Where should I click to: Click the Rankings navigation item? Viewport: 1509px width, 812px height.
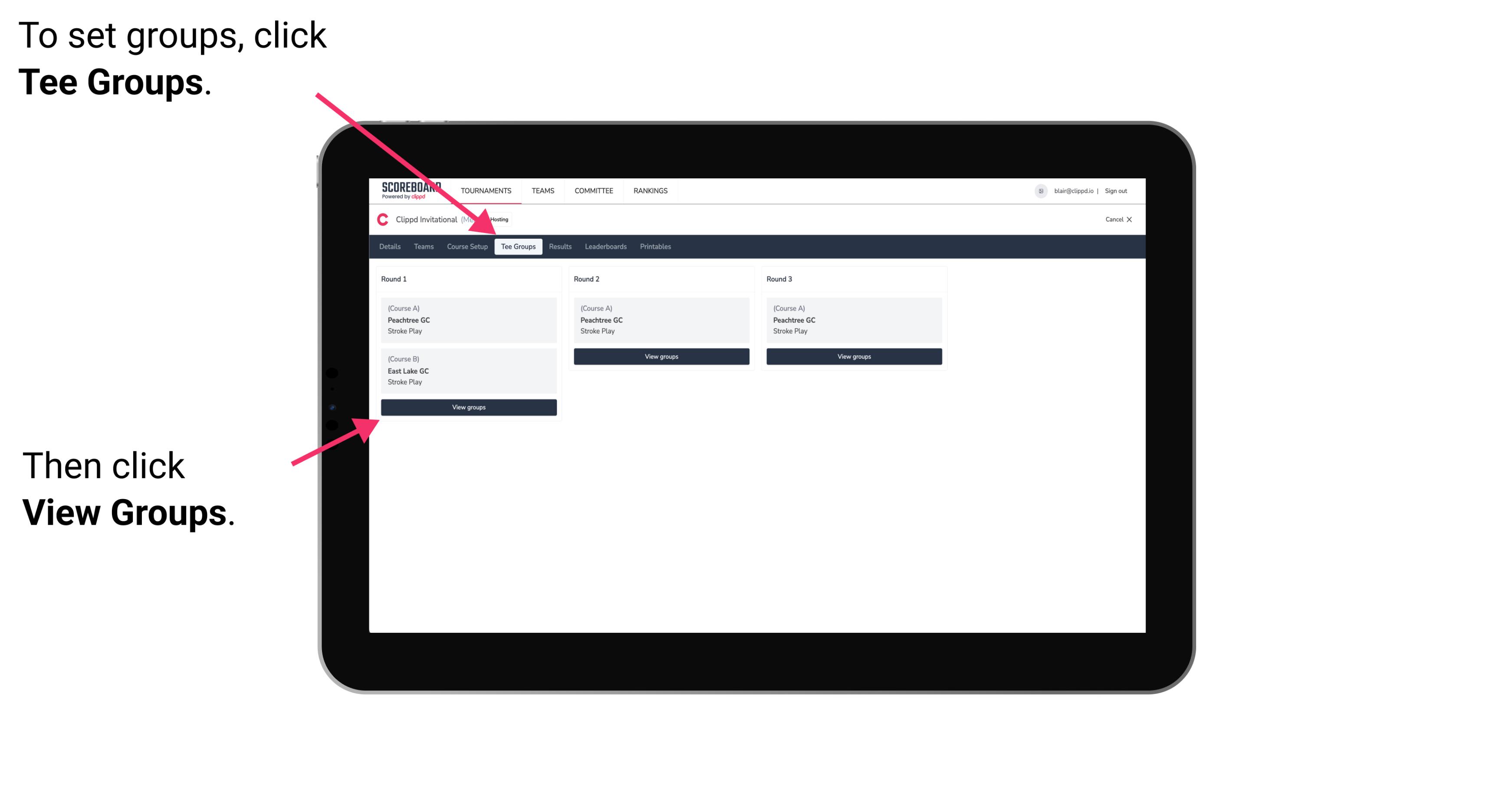tap(651, 191)
